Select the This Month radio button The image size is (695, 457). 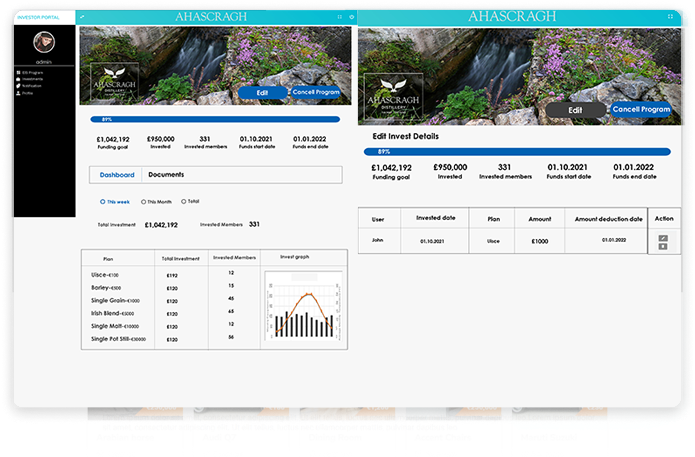143,202
